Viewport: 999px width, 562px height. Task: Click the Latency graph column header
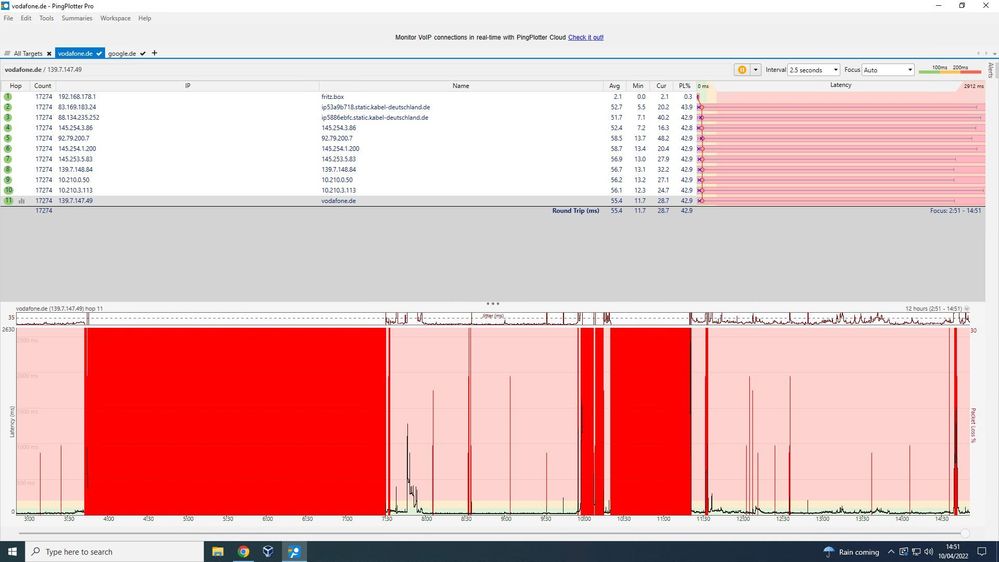coord(840,85)
